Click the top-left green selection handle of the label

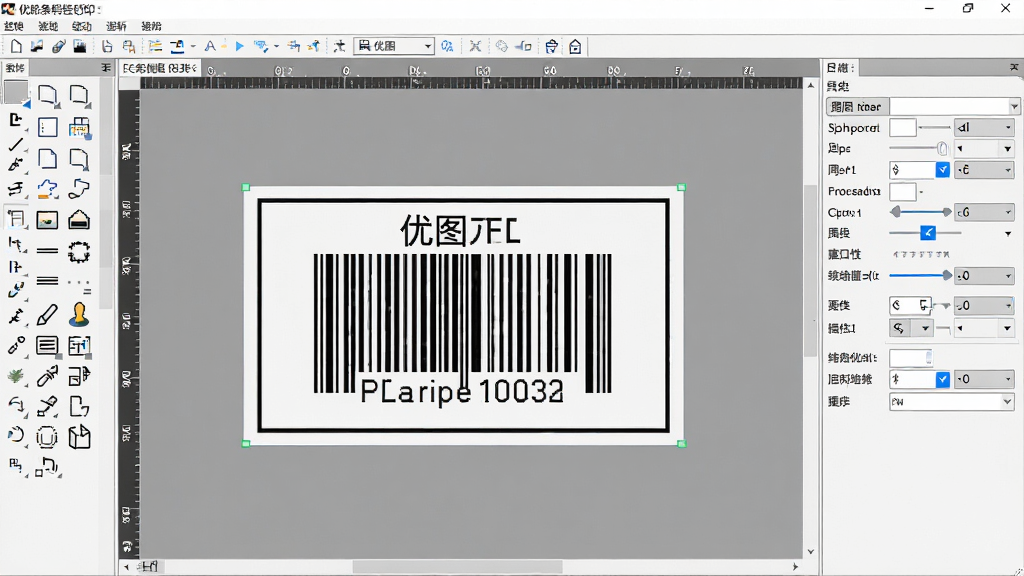coord(246,187)
